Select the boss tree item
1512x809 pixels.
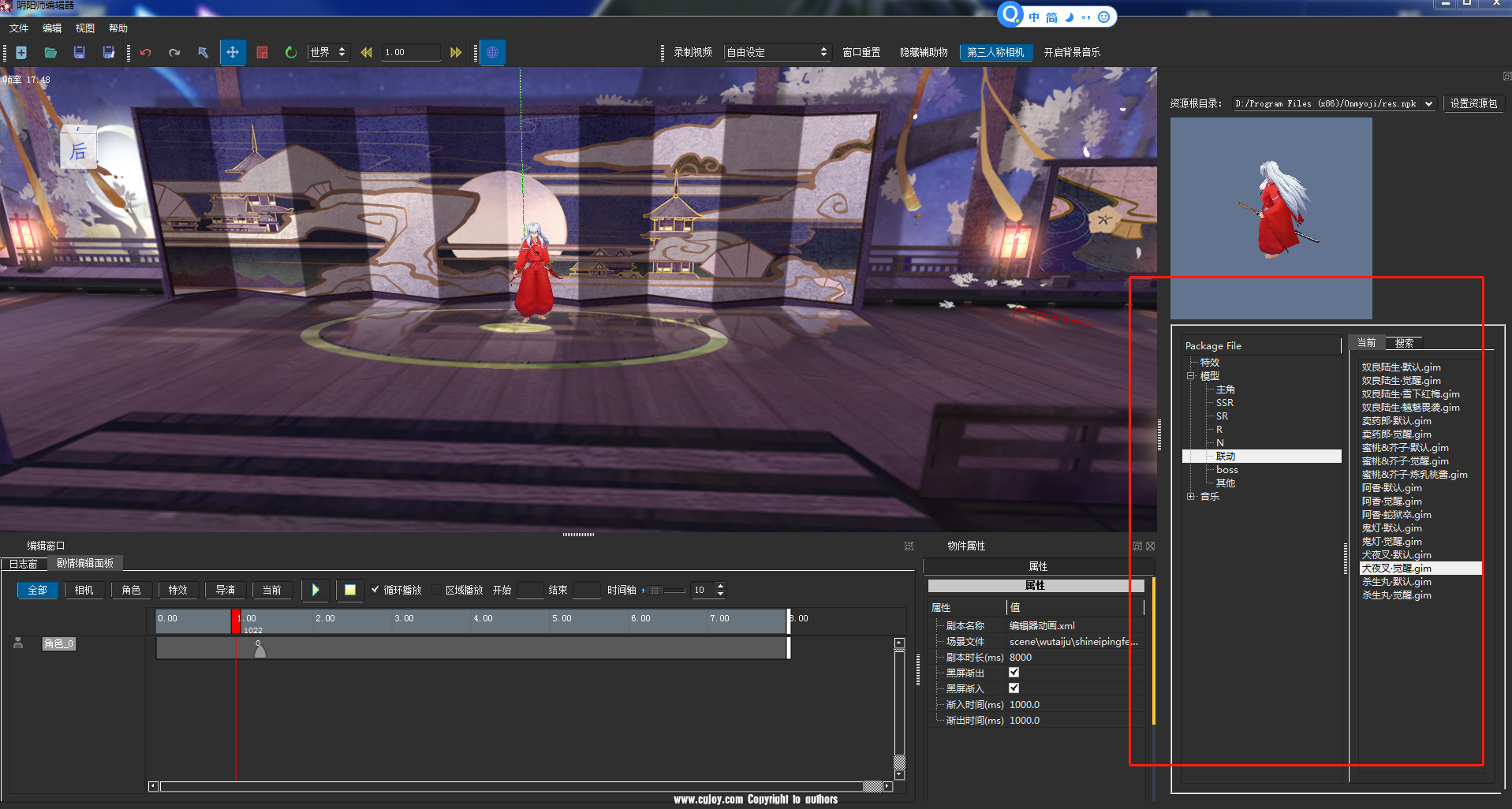(x=1226, y=470)
